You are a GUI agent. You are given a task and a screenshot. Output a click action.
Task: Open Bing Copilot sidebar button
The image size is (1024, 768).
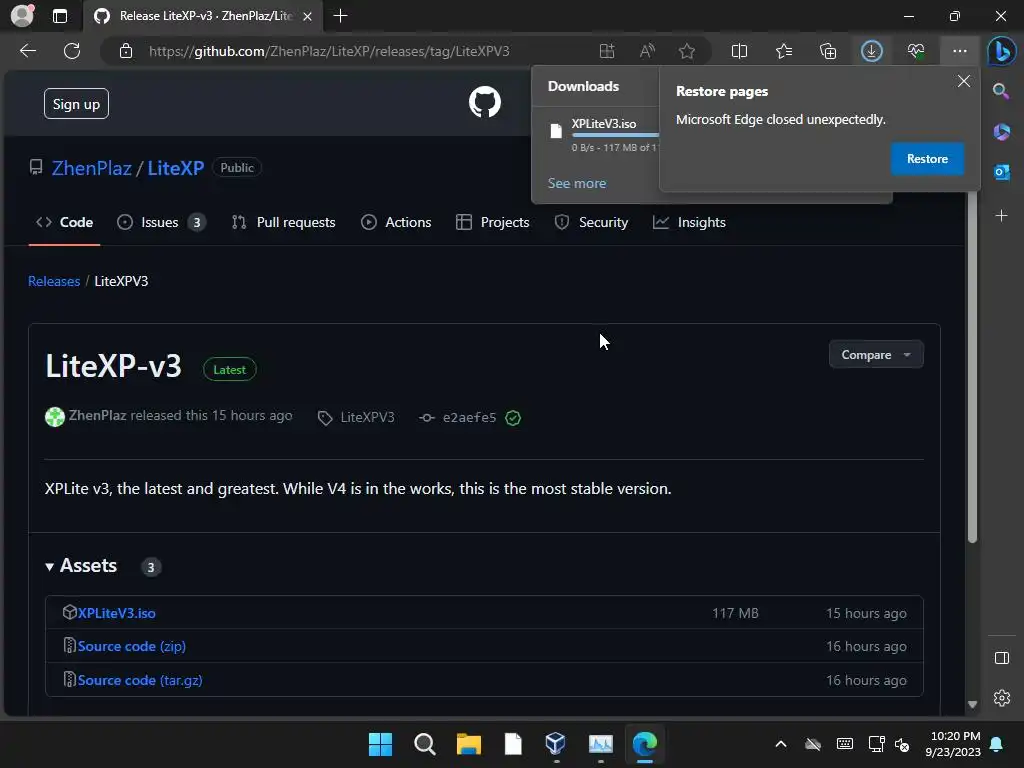point(1001,51)
